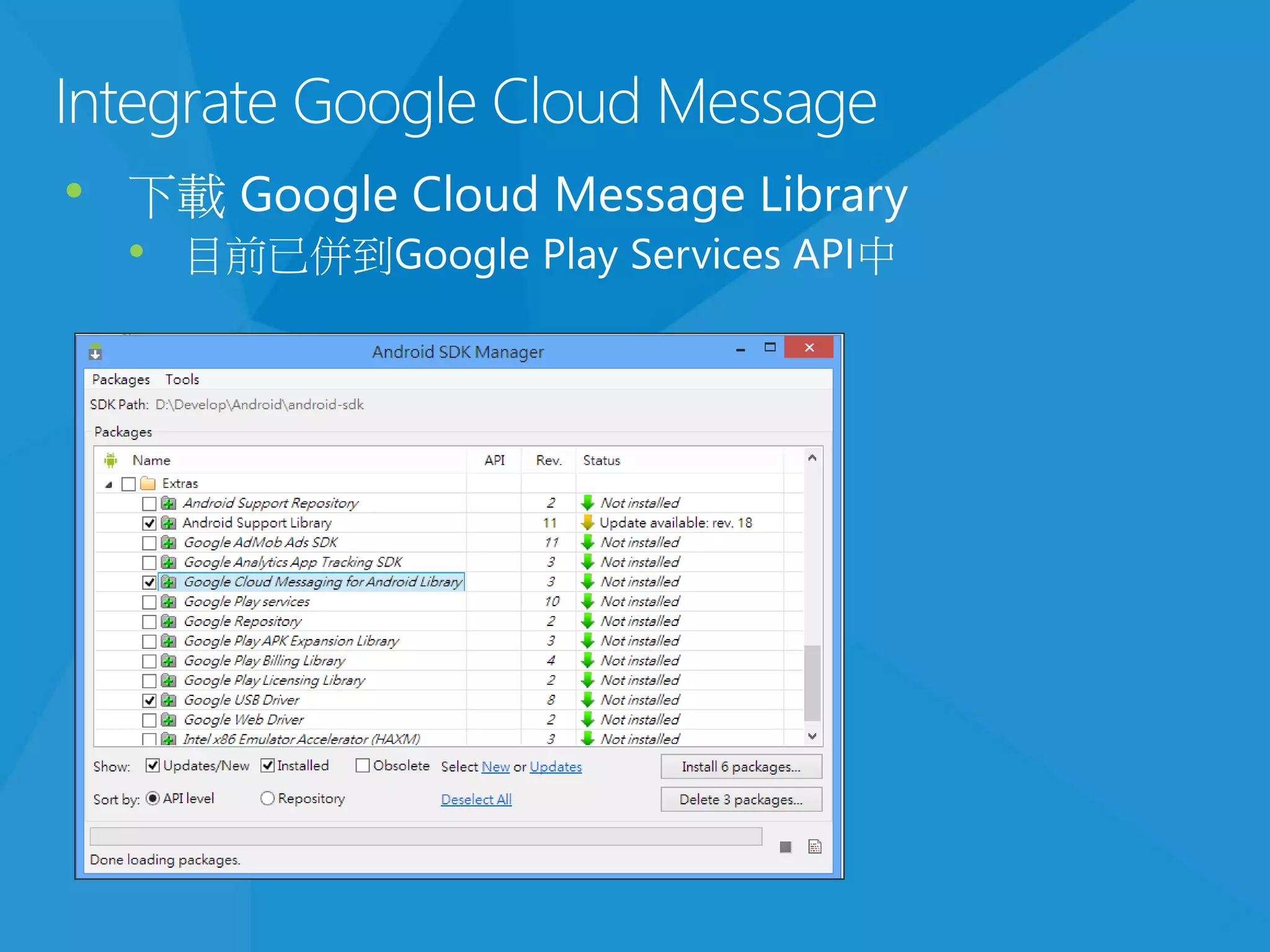1270x952 pixels.
Task: Click package icon beside Google Analytics App Tracking SDK
Action: click(168, 562)
